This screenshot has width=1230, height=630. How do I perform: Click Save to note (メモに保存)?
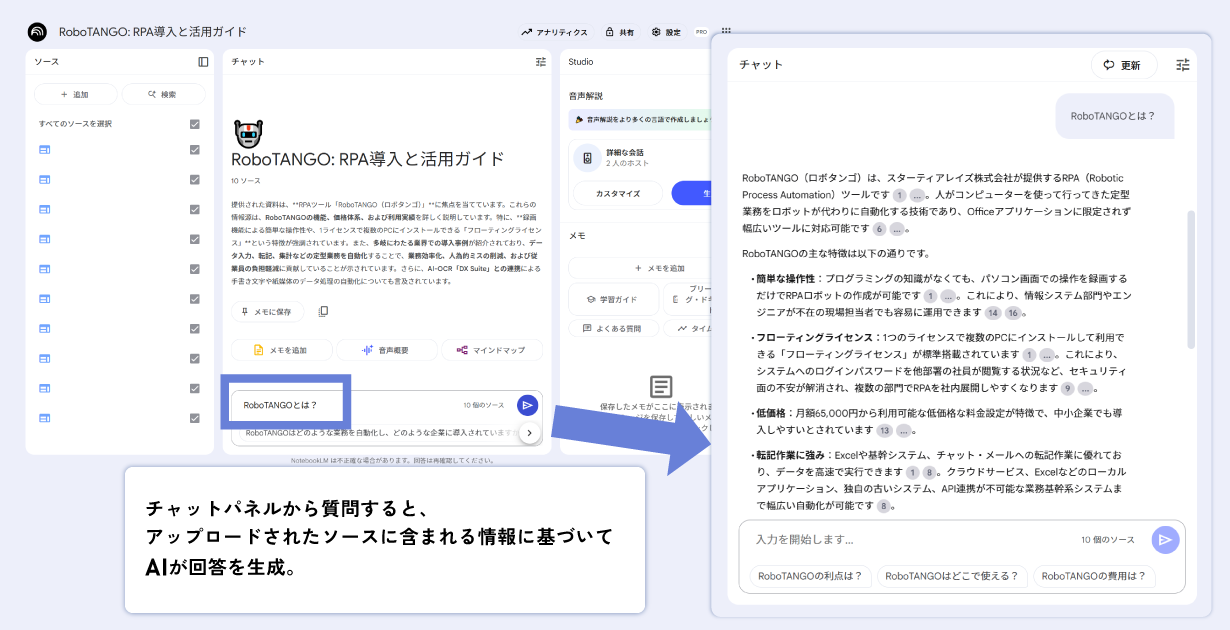267,312
